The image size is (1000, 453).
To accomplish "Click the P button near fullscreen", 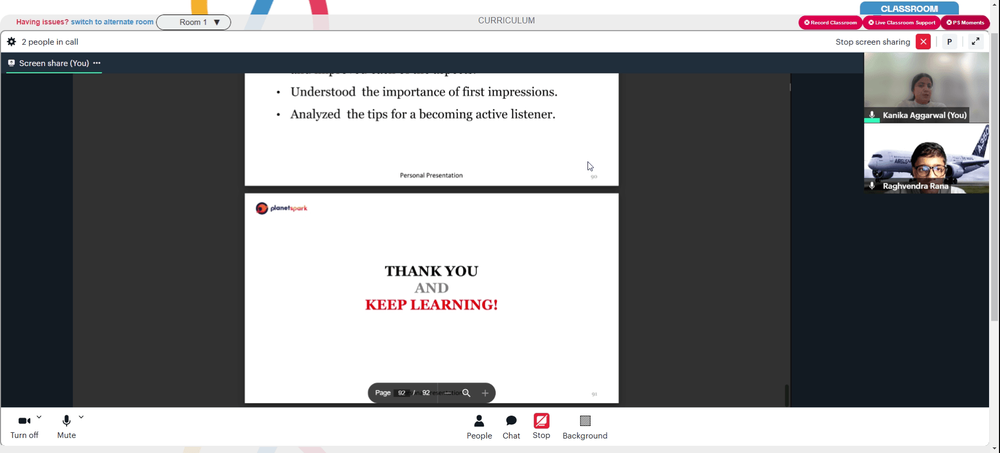I will [x=949, y=42].
